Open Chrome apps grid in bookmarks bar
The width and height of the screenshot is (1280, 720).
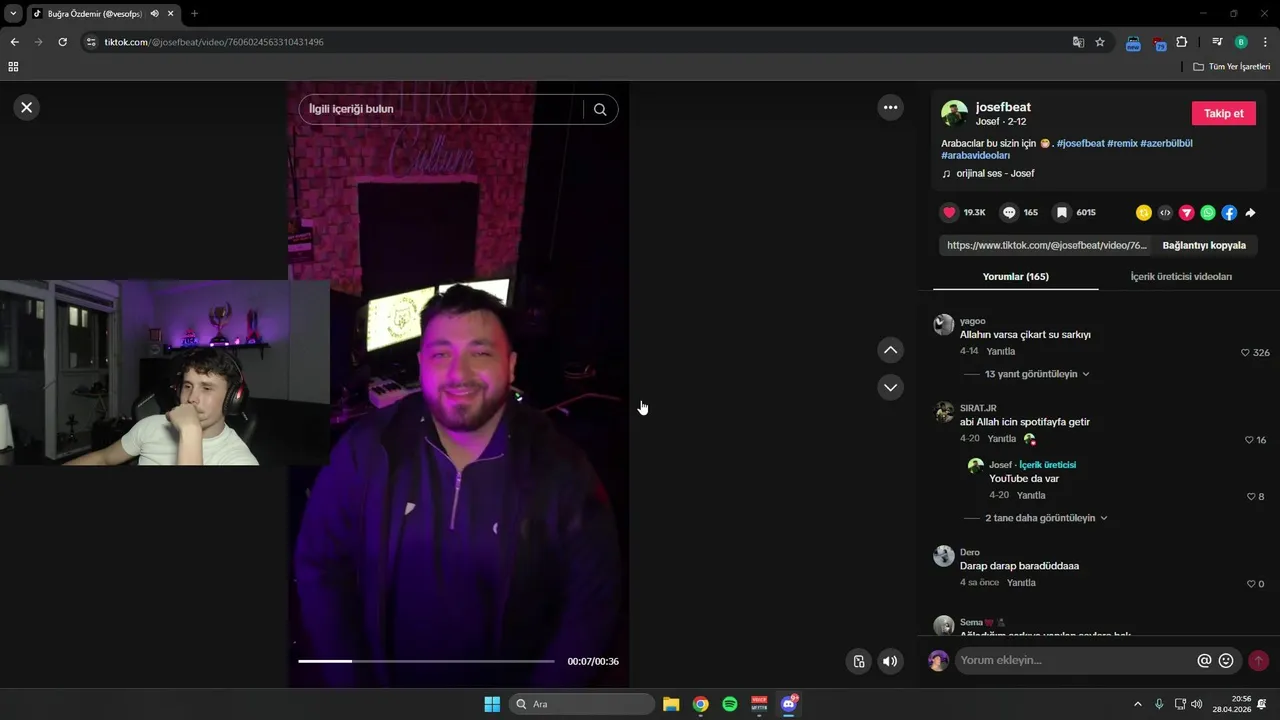[x=13, y=66]
